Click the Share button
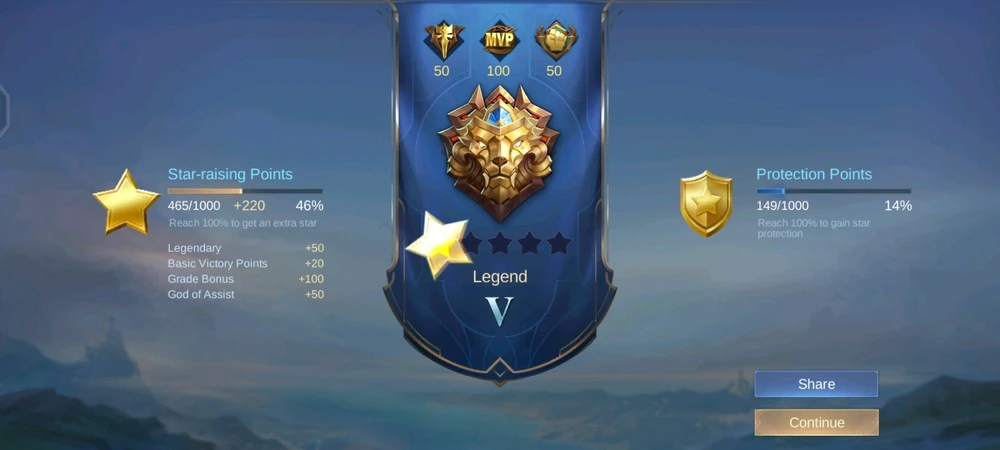This screenshot has width=1000, height=450. click(x=816, y=384)
